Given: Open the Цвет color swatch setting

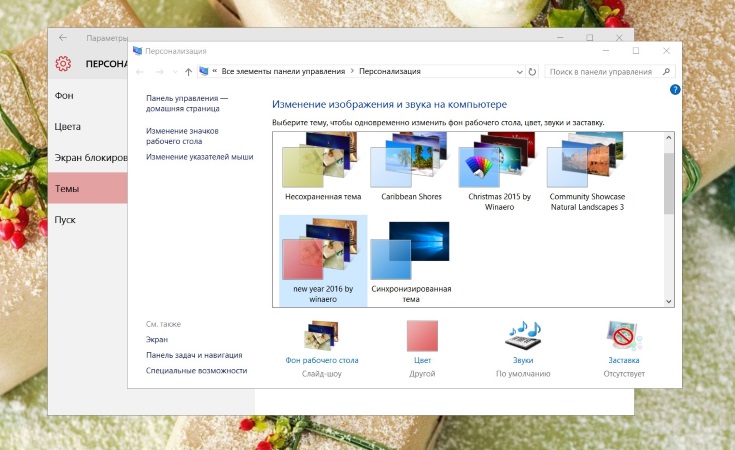Looking at the screenshot, I should coord(422,336).
